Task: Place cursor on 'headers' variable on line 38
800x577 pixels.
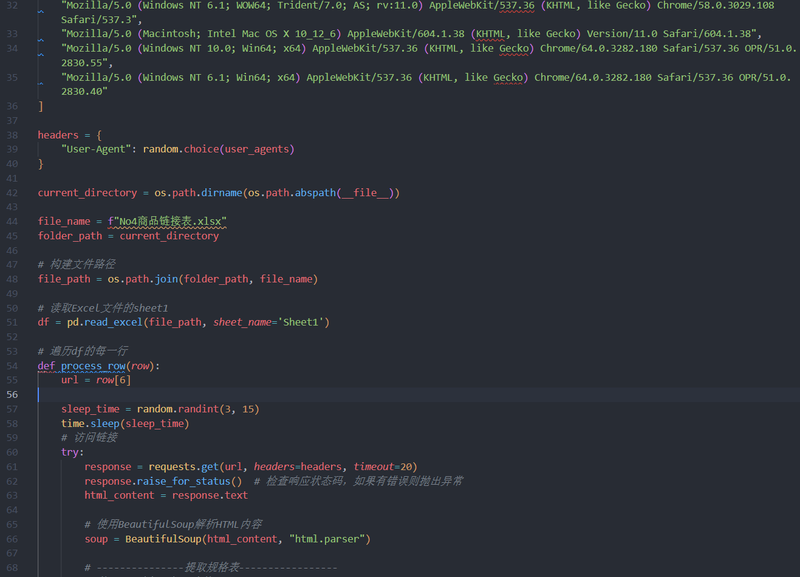Action: [x=58, y=135]
